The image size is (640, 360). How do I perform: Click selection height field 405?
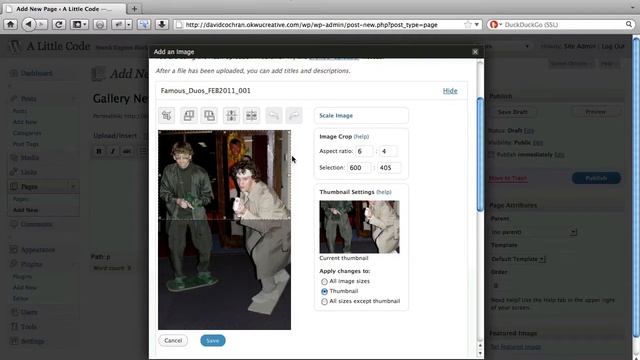pos(389,168)
